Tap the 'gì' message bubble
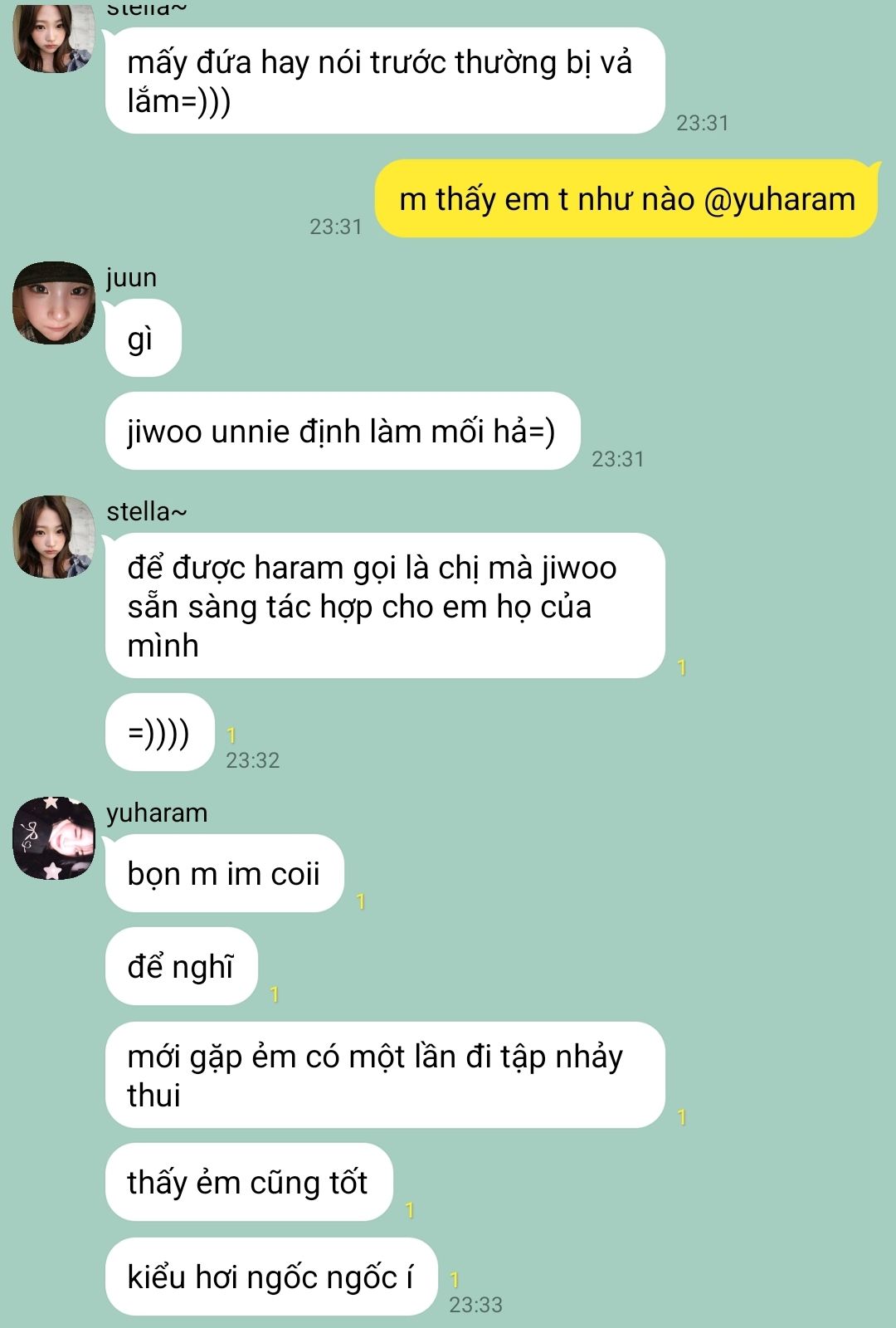This screenshot has height=1328, width=896. click(143, 338)
